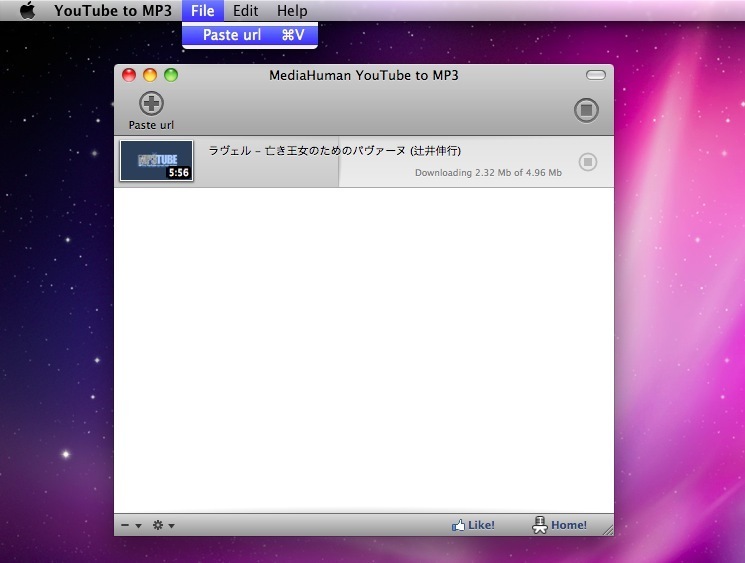Open the Help menu
The height and width of the screenshot is (563, 745).
(292, 11)
